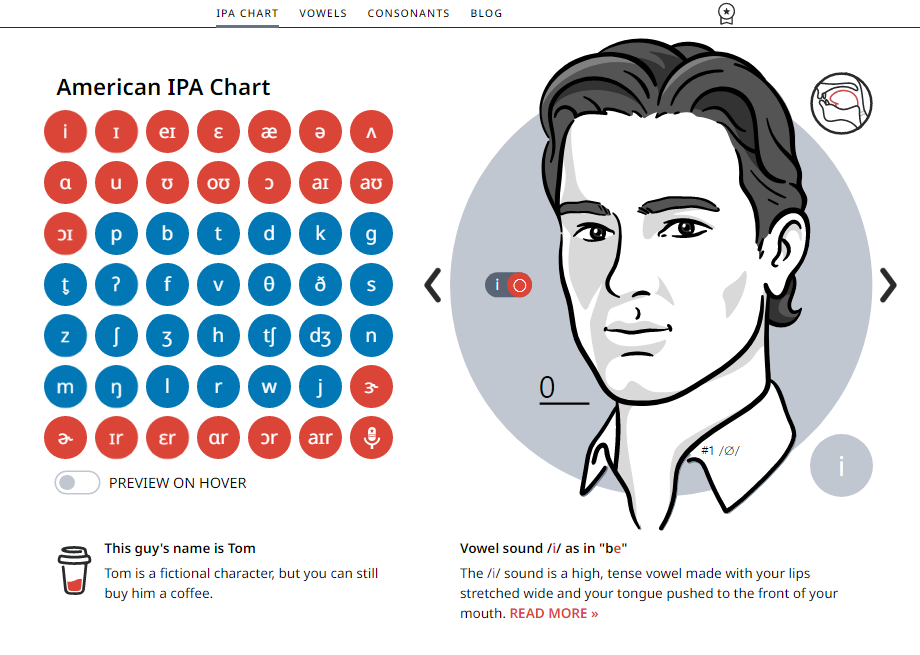Choose the /ʊ/ vowel circle
920x655 pixels.
click(167, 183)
